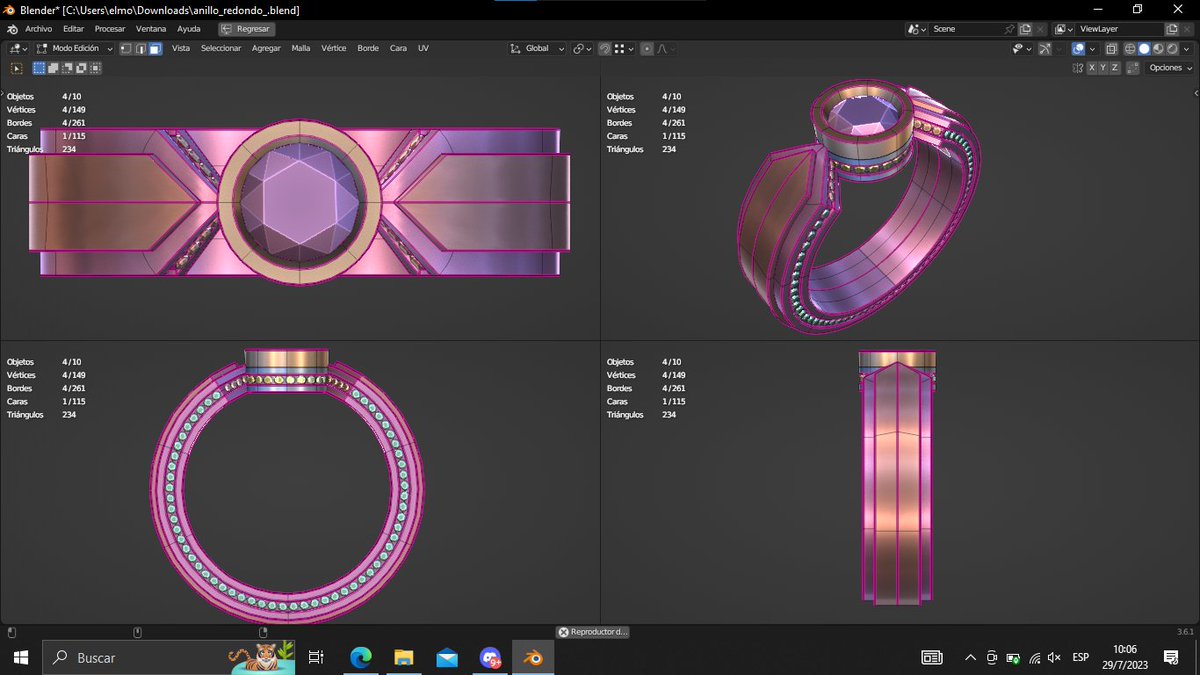Open Discord from the taskbar
This screenshot has width=1200, height=675.
(x=490, y=657)
